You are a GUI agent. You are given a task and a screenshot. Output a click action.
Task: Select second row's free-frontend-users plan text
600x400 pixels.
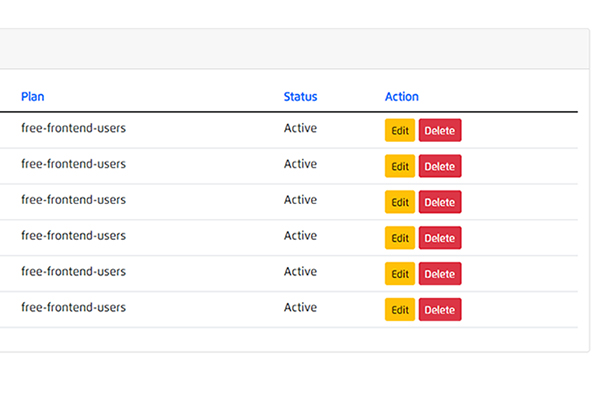[x=73, y=164]
